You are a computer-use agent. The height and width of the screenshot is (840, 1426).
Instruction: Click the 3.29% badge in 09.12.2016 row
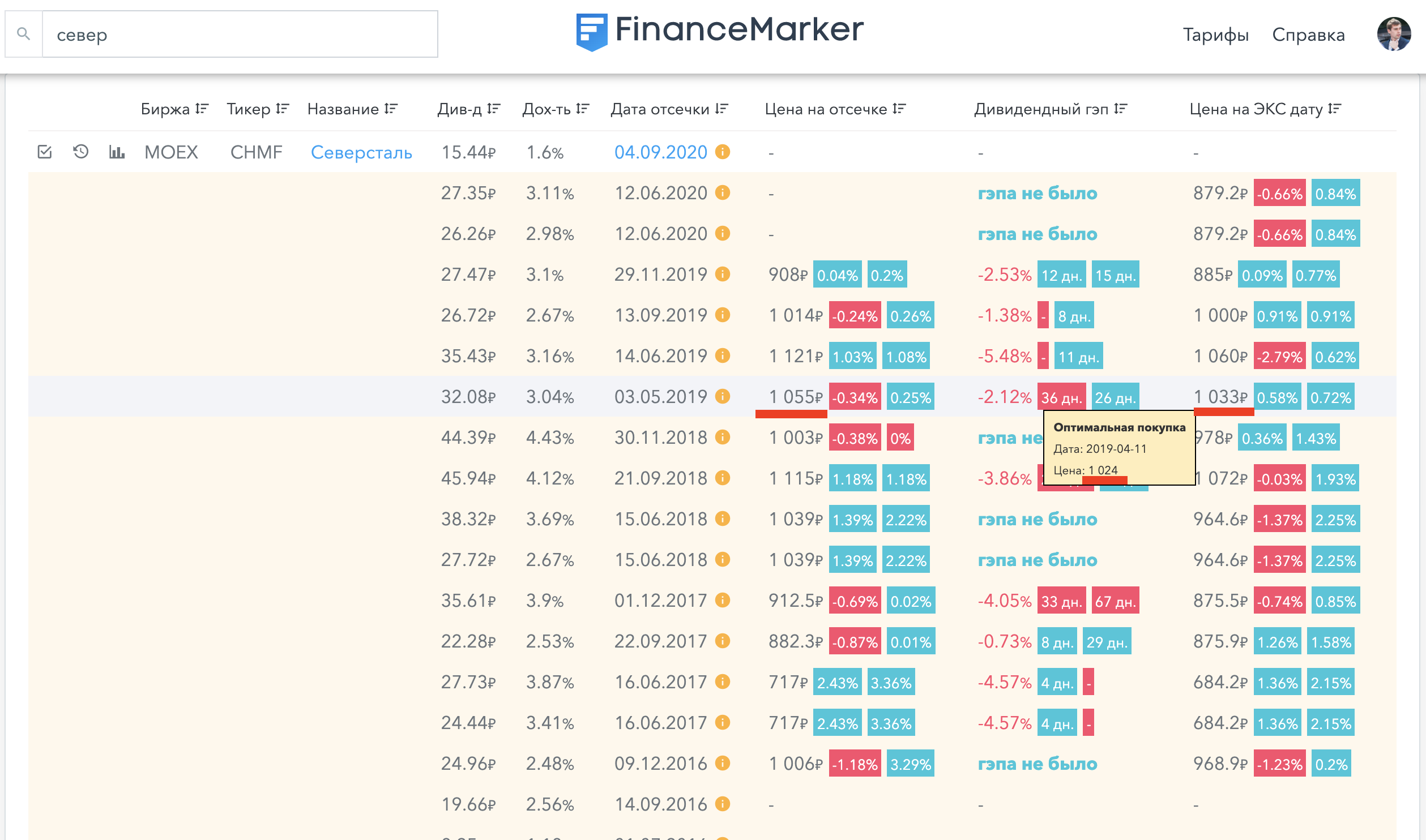tap(910, 764)
